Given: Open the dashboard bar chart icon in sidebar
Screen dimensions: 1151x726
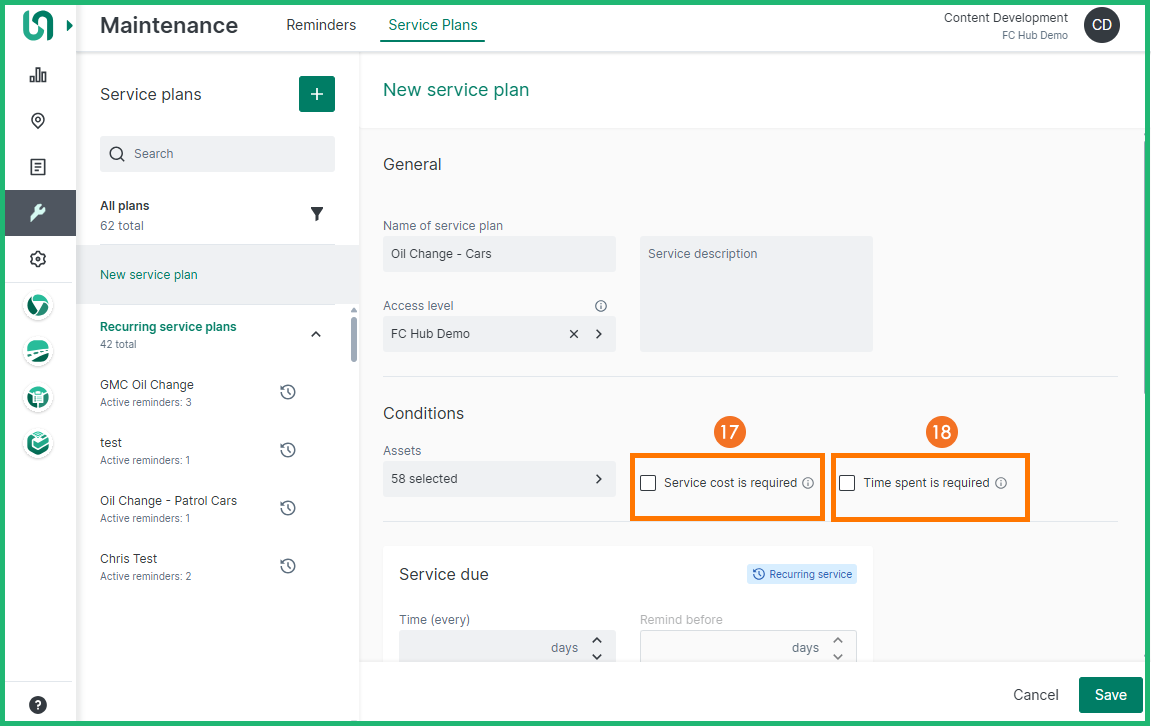Looking at the screenshot, I should coord(38,75).
